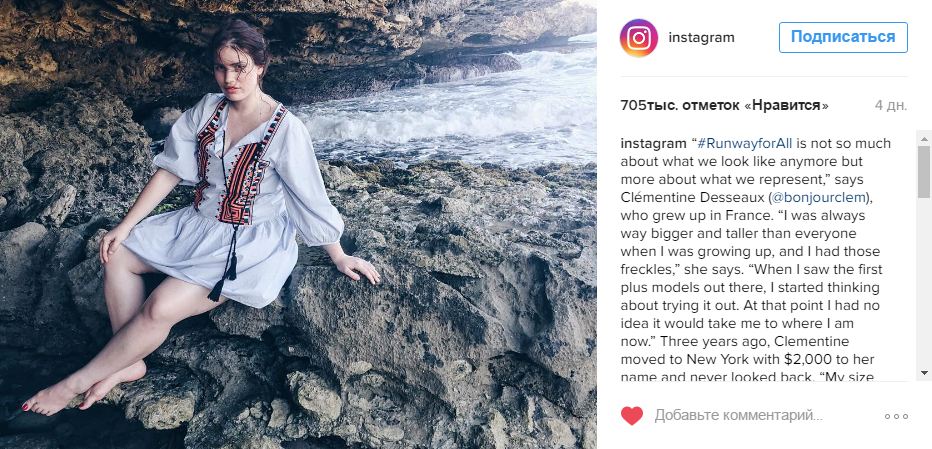
Task: Click the 4 дн. post timestamp
Action: [890, 105]
